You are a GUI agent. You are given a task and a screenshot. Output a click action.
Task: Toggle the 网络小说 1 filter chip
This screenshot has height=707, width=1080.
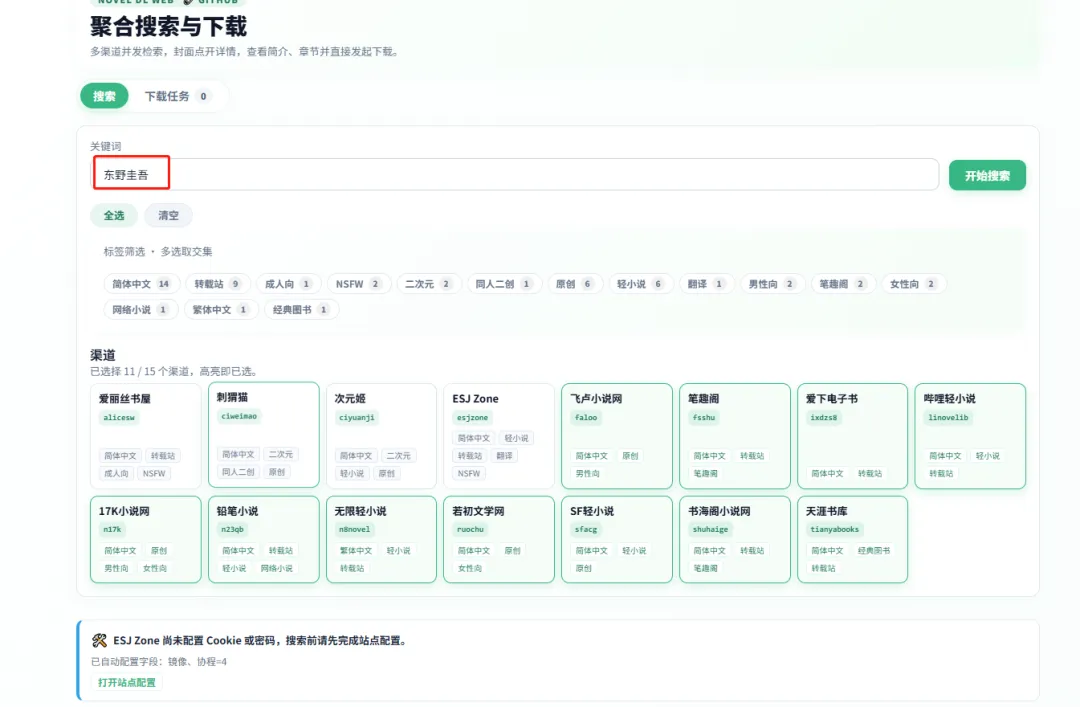(x=141, y=309)
